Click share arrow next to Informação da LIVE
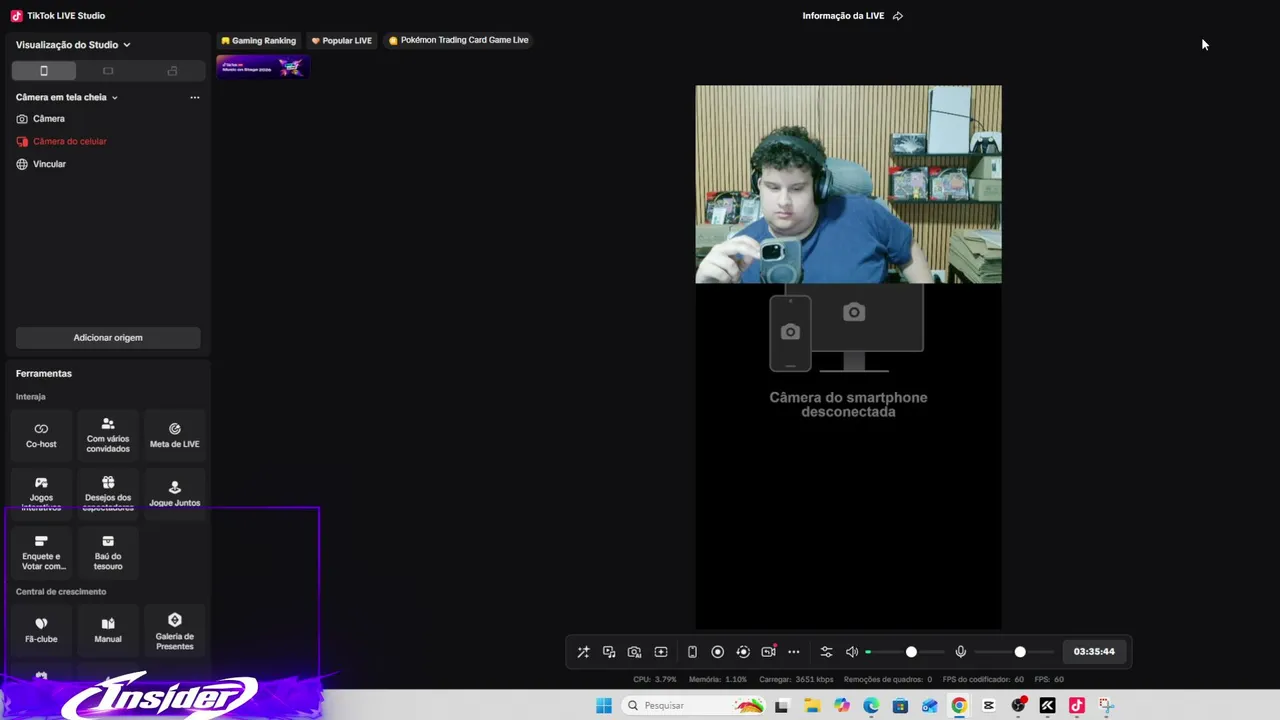Viewport: 1280px width, 720px height. [898, 16]
